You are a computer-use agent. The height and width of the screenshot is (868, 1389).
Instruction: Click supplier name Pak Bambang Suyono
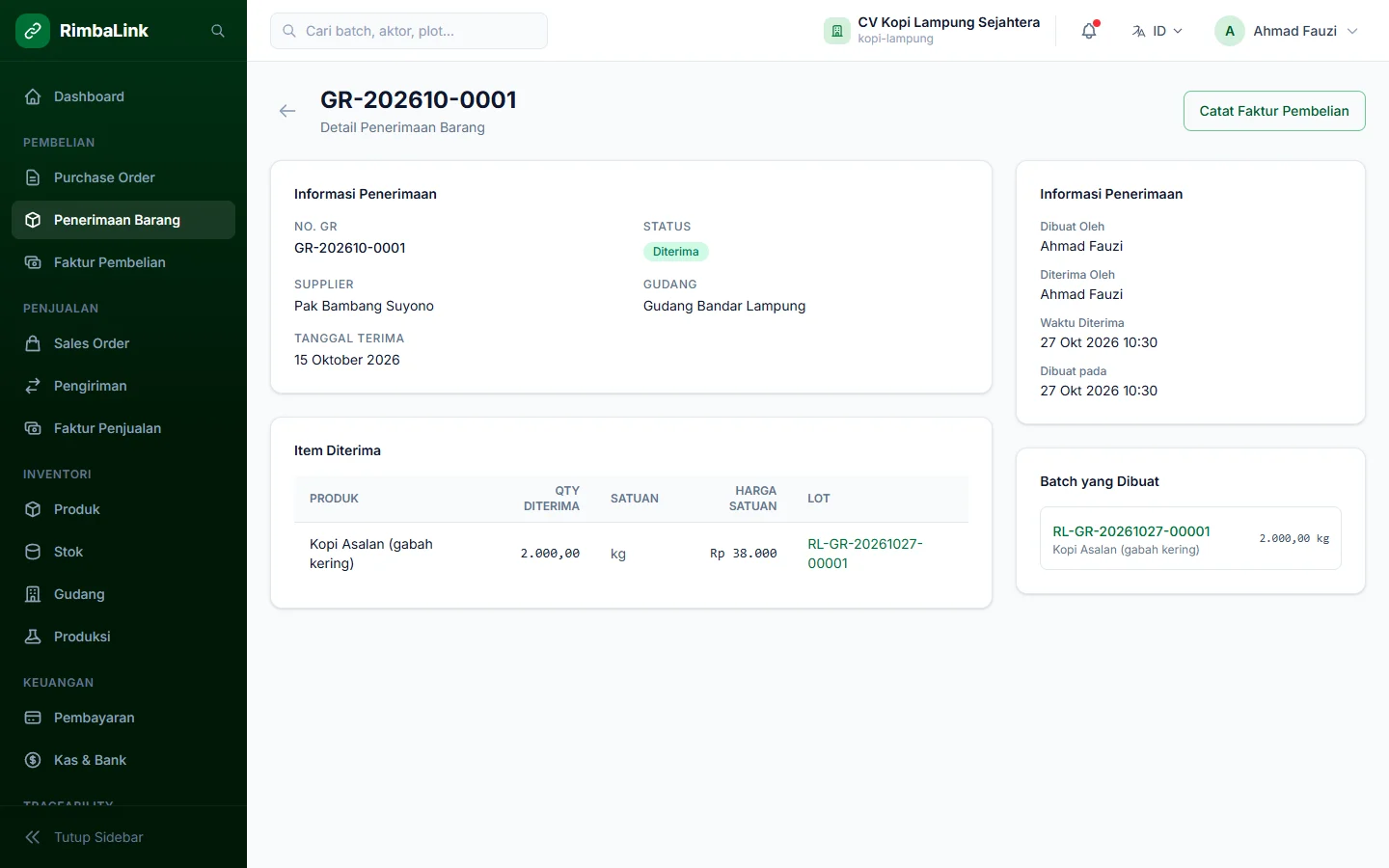click(x=364, y=306)
